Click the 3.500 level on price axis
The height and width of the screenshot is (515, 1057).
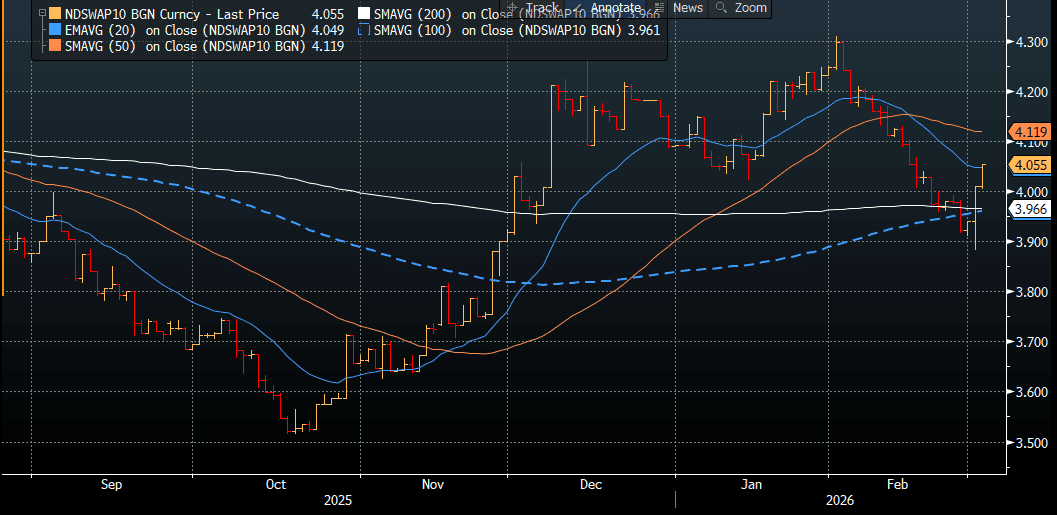(x=1029, y=443)
